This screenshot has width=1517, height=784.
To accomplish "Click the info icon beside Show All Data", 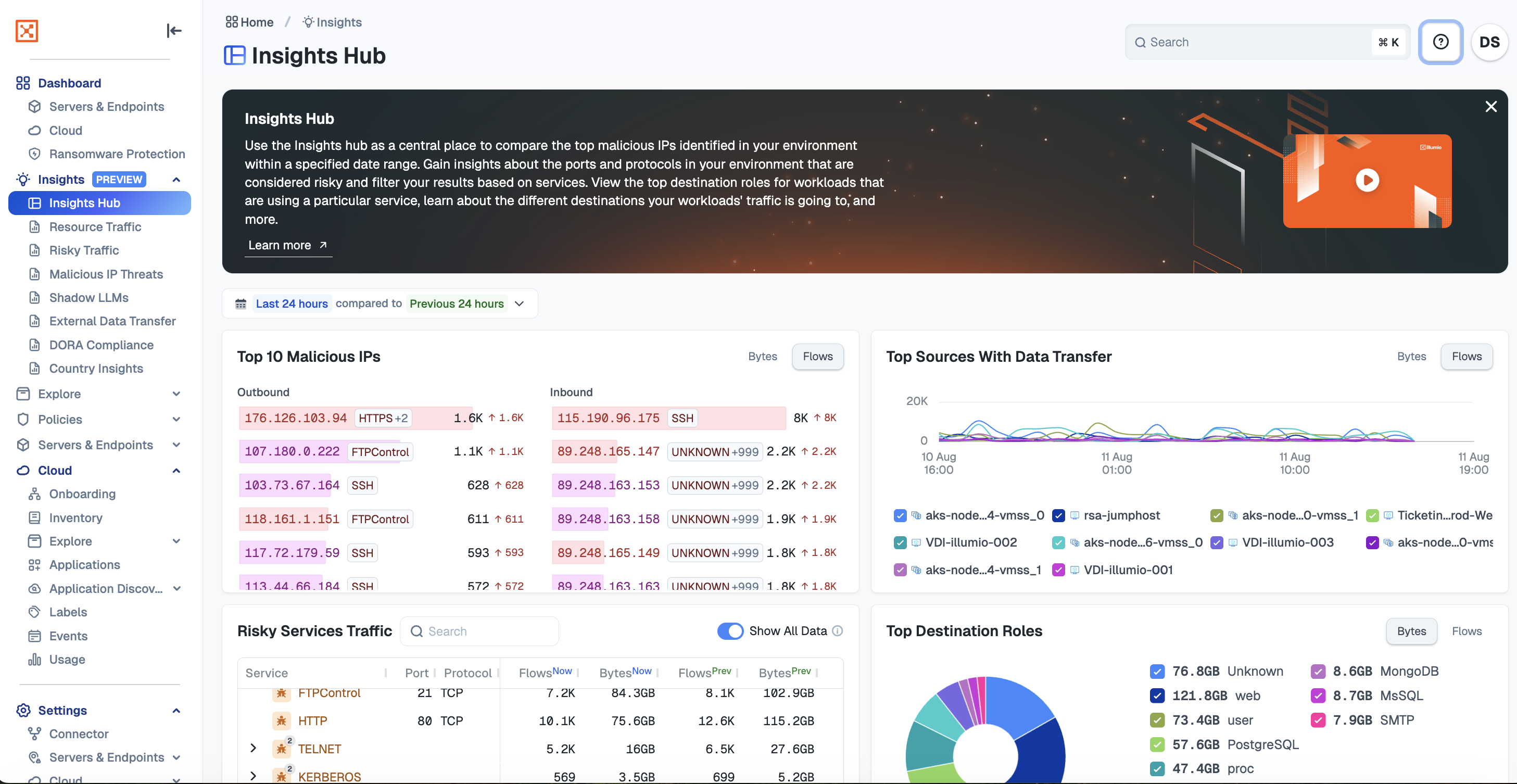I will pyautogui.click(x=838, y=631).
